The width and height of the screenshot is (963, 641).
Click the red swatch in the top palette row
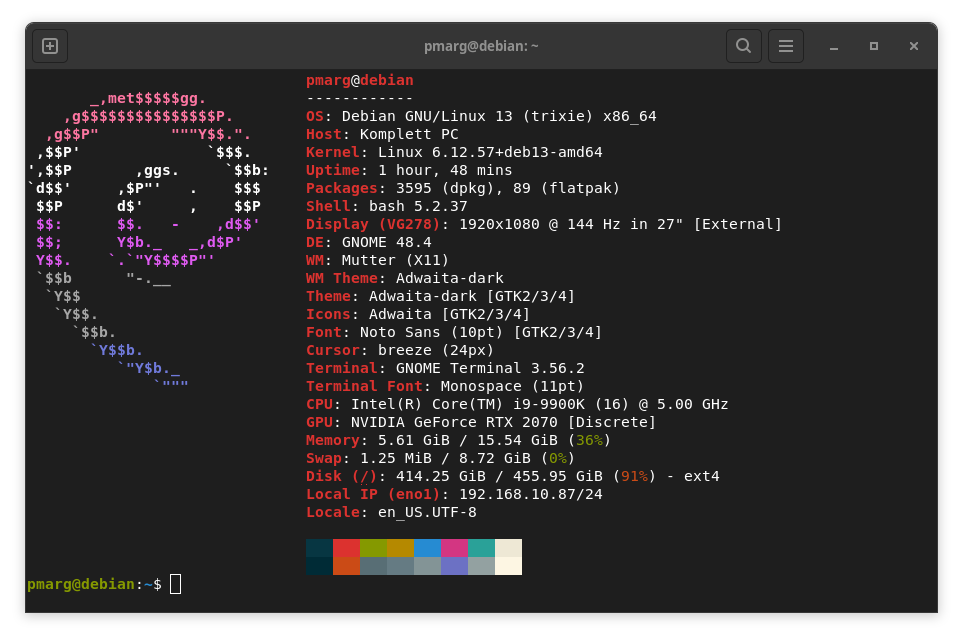point(346,548)
